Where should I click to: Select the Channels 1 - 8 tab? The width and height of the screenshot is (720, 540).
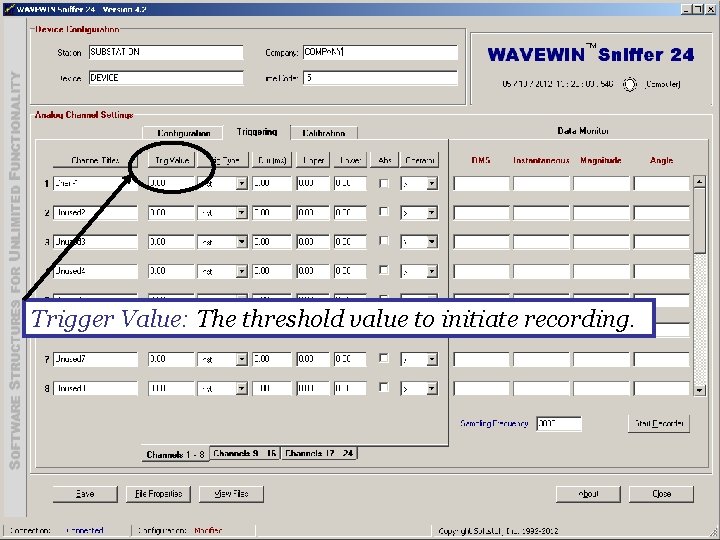click(x=175, y=454)
